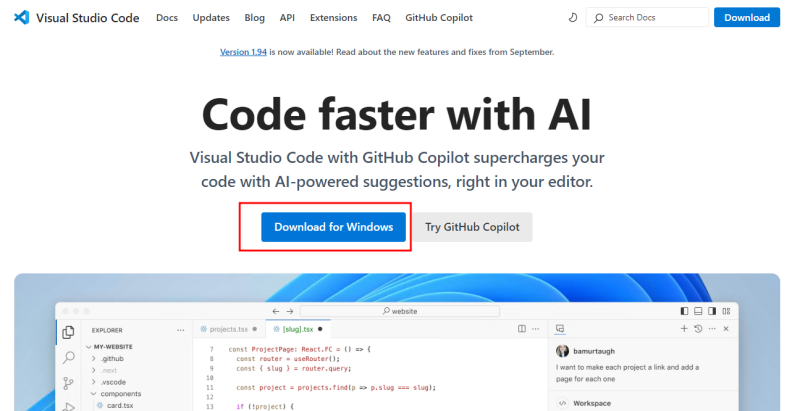Open chat panel ellipsis menu
Viewport: 800px width, 411px height.
(712, 329)
